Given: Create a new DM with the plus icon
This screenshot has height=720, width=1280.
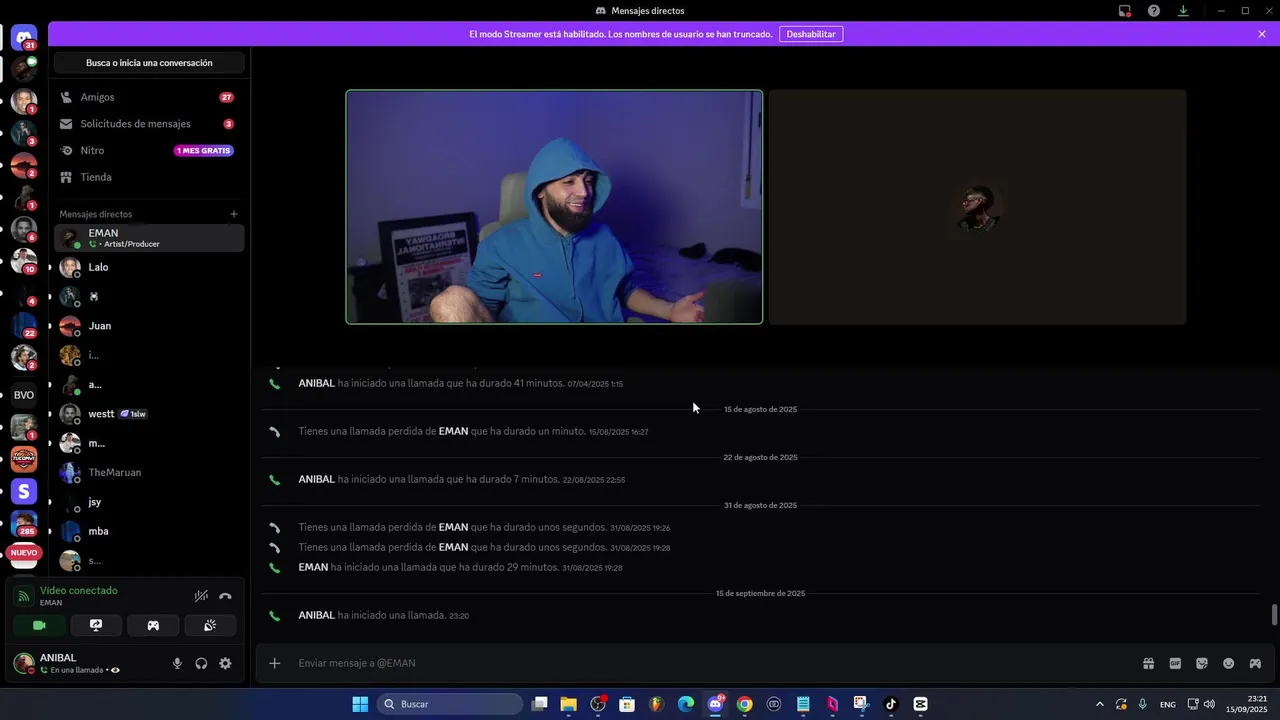Looking at the screenshot, I should (234, 214).
